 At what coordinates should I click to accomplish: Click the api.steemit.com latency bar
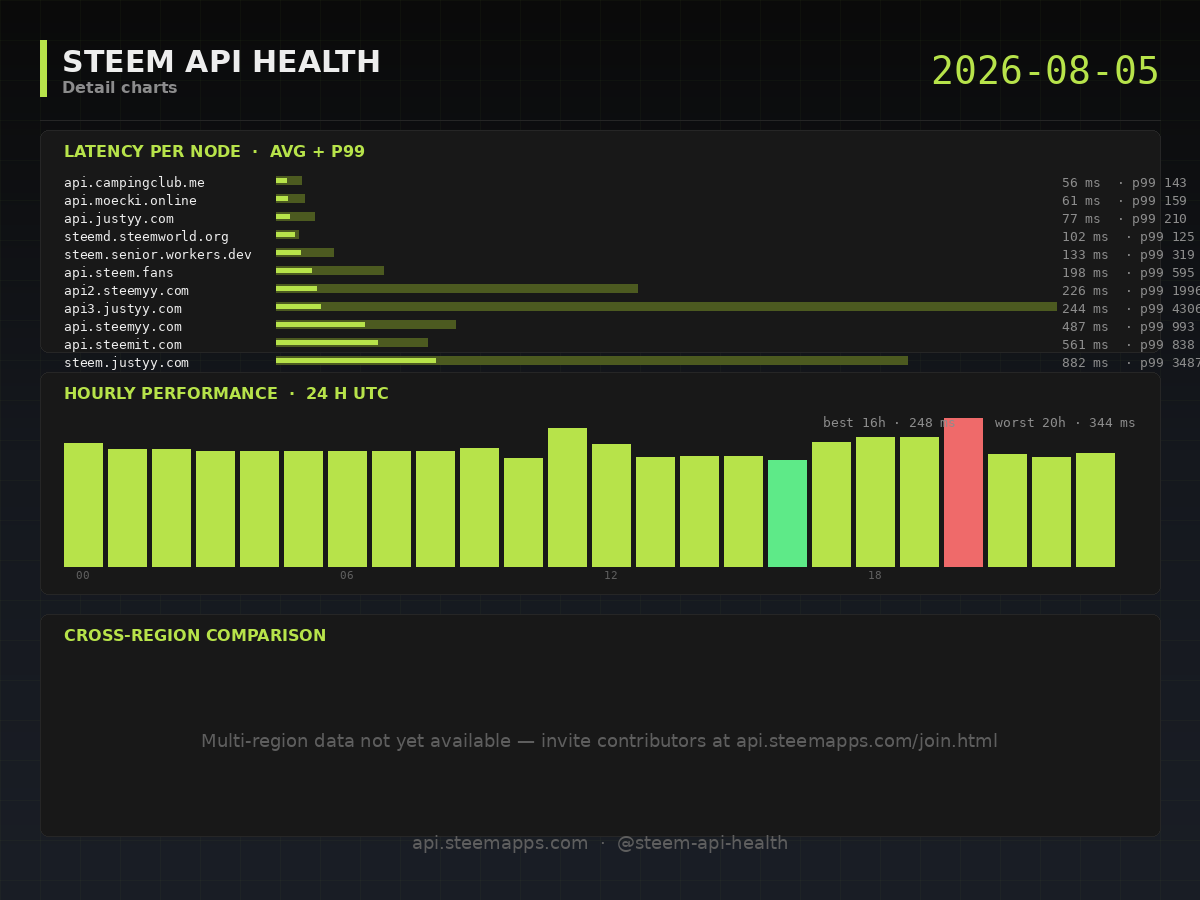(352, 343)
